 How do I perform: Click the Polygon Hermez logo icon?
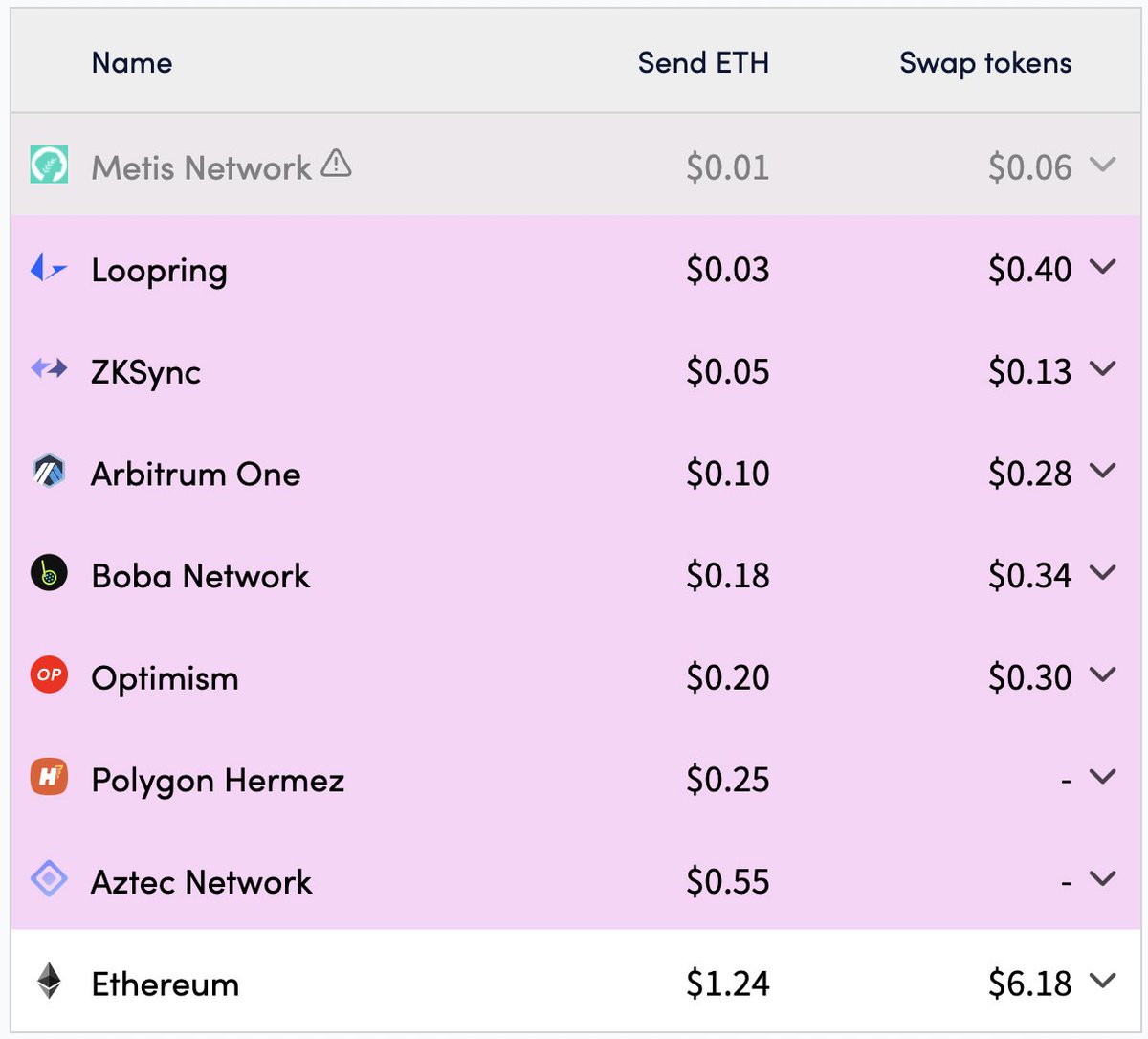tap(49, 777)
